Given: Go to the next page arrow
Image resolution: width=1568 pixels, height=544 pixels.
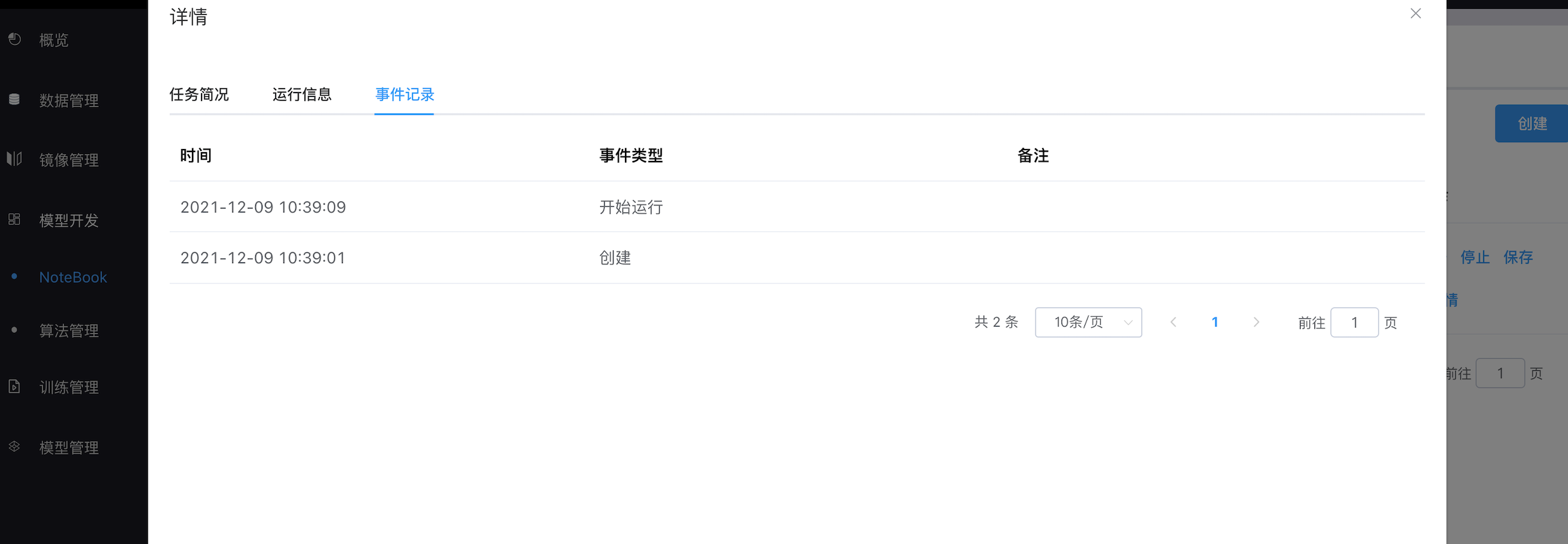Looking at the screenshot, I should 1256,322.
